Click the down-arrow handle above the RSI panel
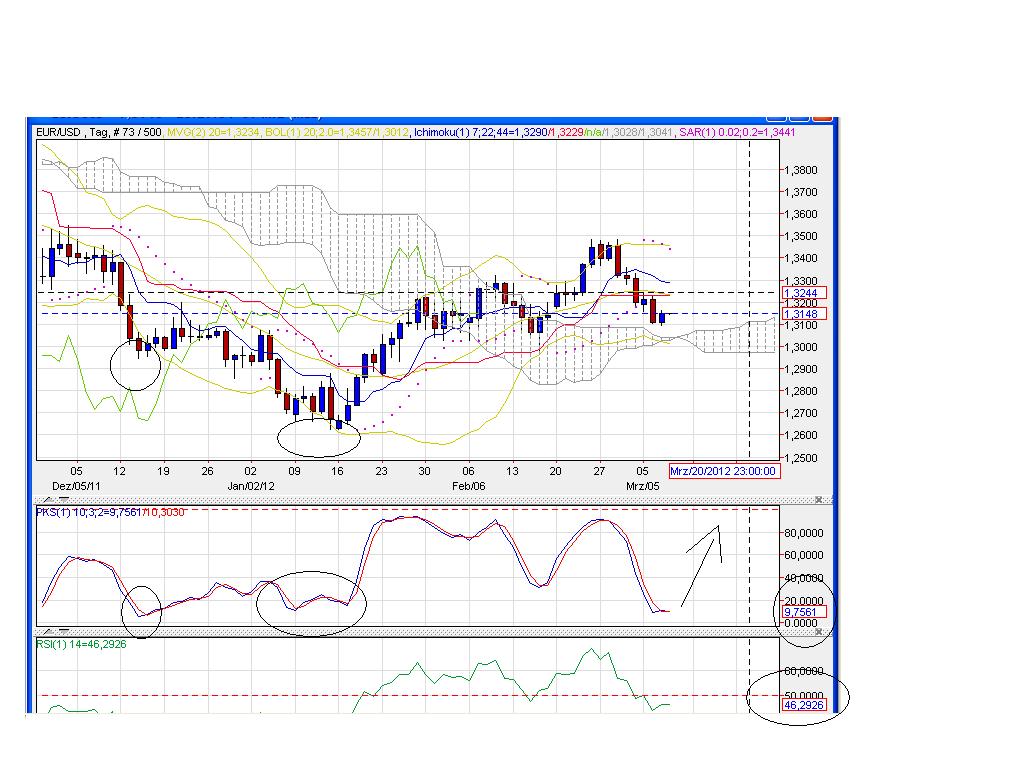 pos(64,632)
